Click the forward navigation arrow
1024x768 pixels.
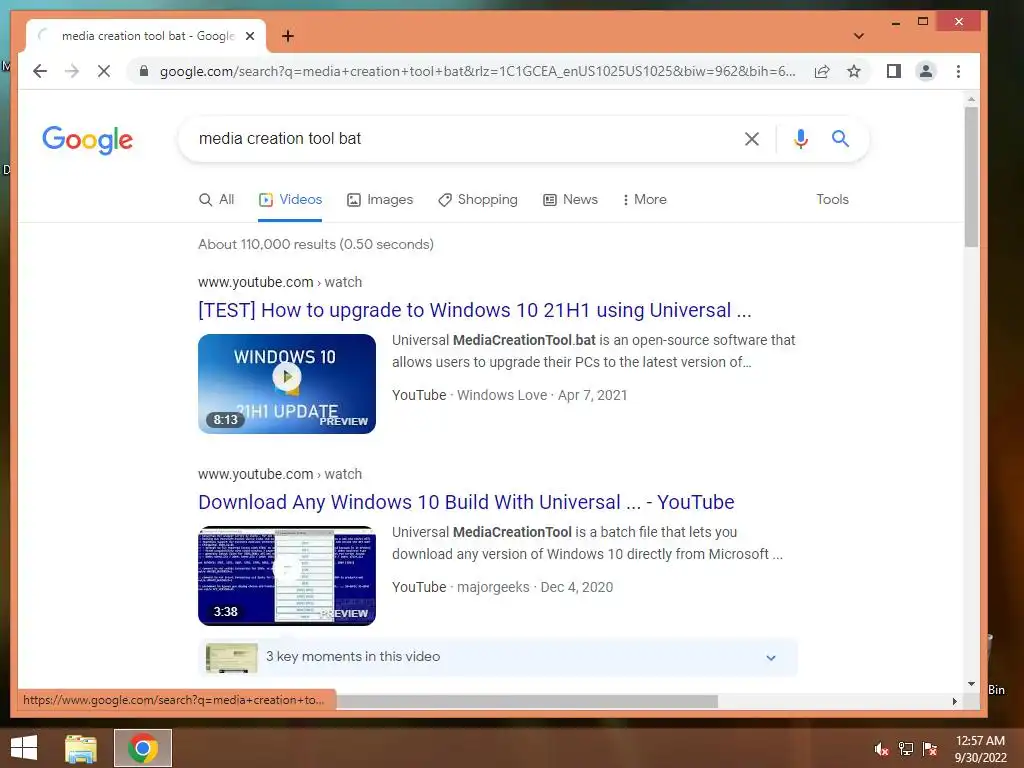(x=72, y=71)
